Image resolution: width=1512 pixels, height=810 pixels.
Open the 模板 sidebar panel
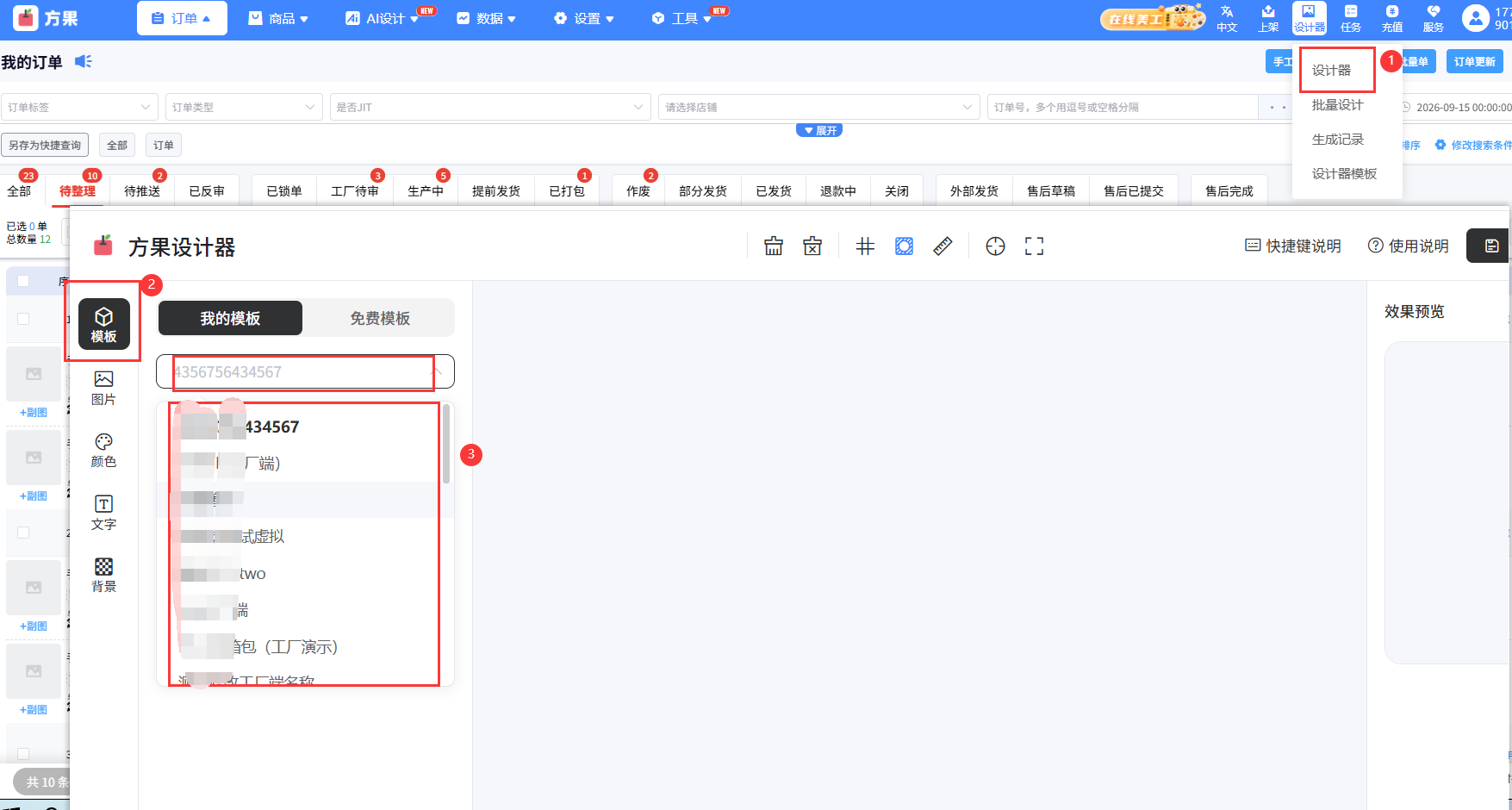click(x=103, y=324)
